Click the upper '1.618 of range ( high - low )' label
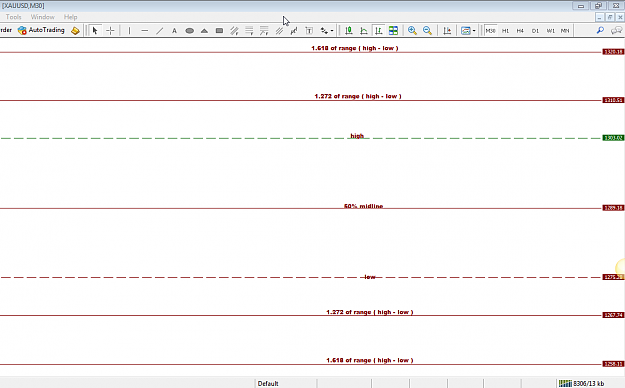The image size is (625, 388). click(x=355, y=48)
